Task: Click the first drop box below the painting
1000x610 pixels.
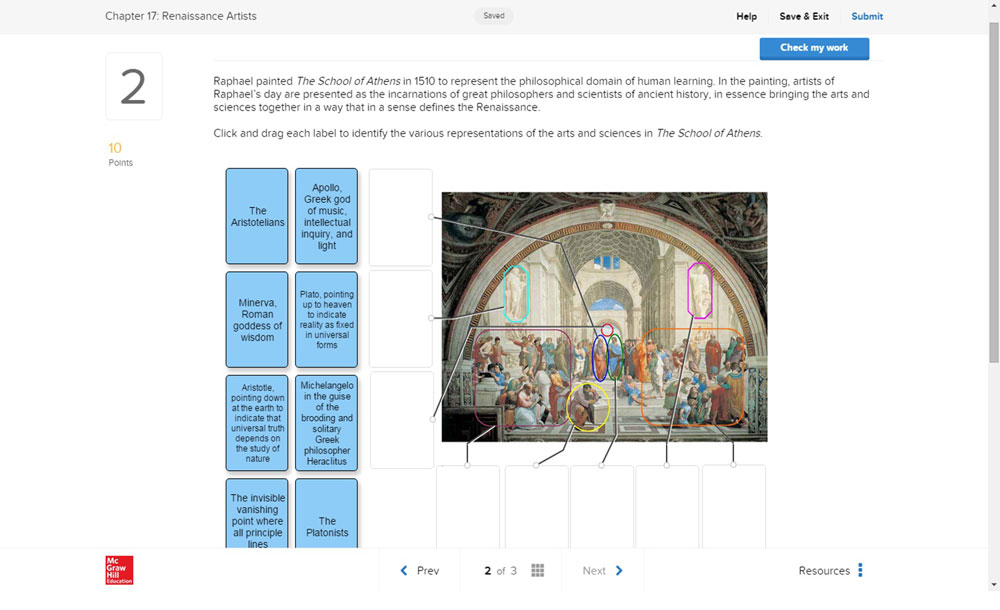Action: (x=468, y=507)
